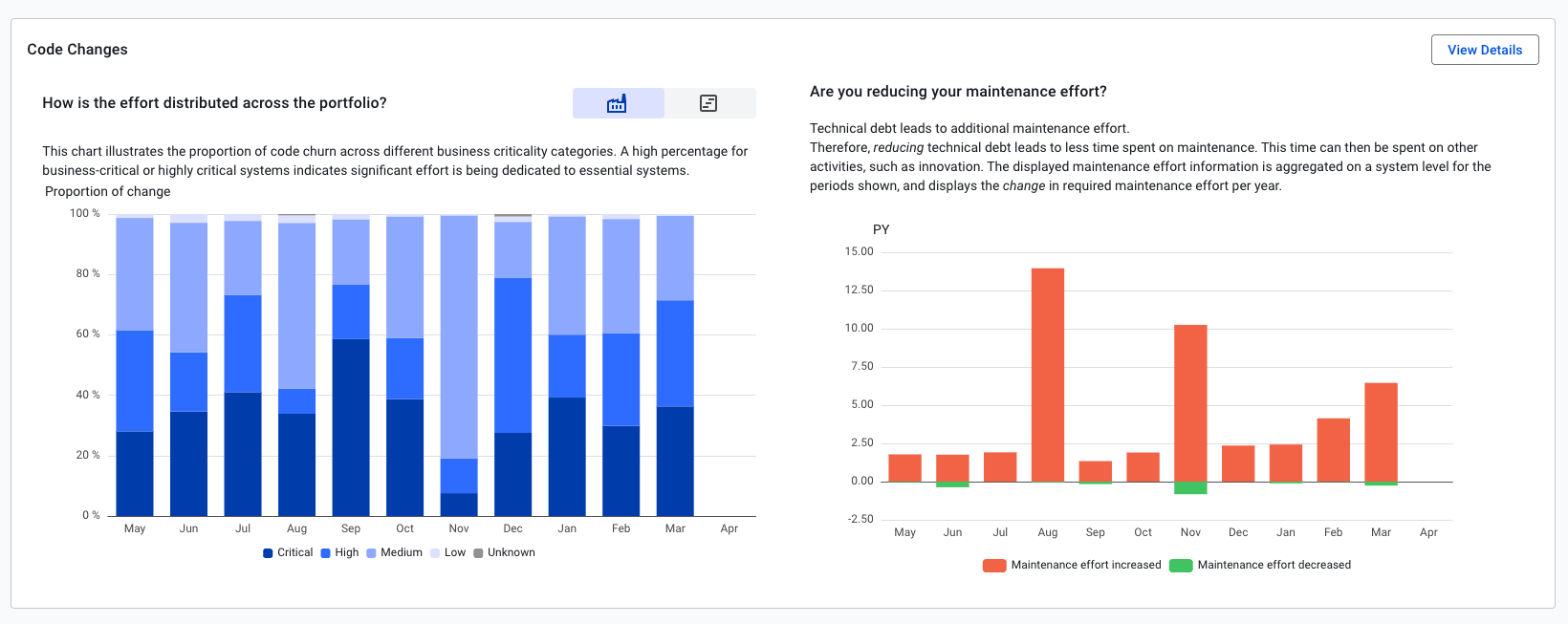Click the Medium segment of November bar
This screenshot has height=624, width=1568.
pos(459,336)
